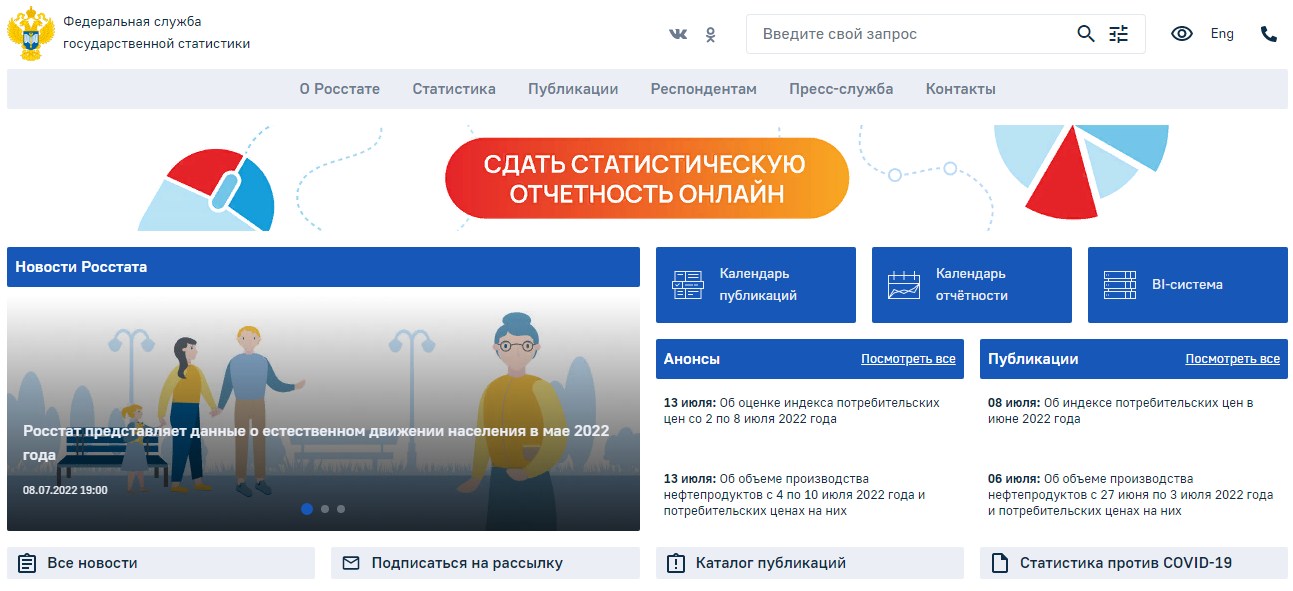Open 13 июля oil products announcement
1293x591 pixels.
[x=795, y=495]
